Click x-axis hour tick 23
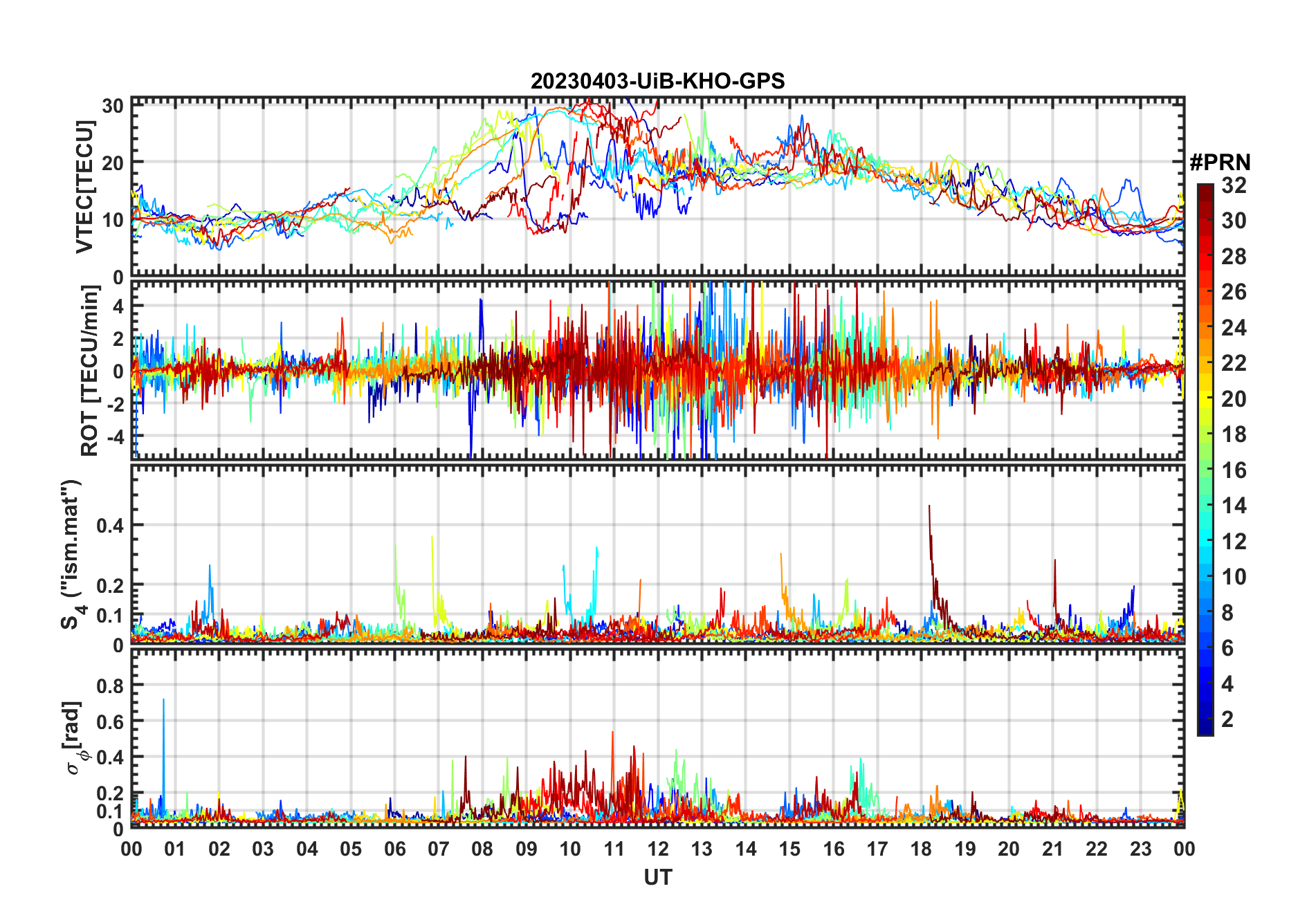 pyautogui.click(x=1141, y=849)
